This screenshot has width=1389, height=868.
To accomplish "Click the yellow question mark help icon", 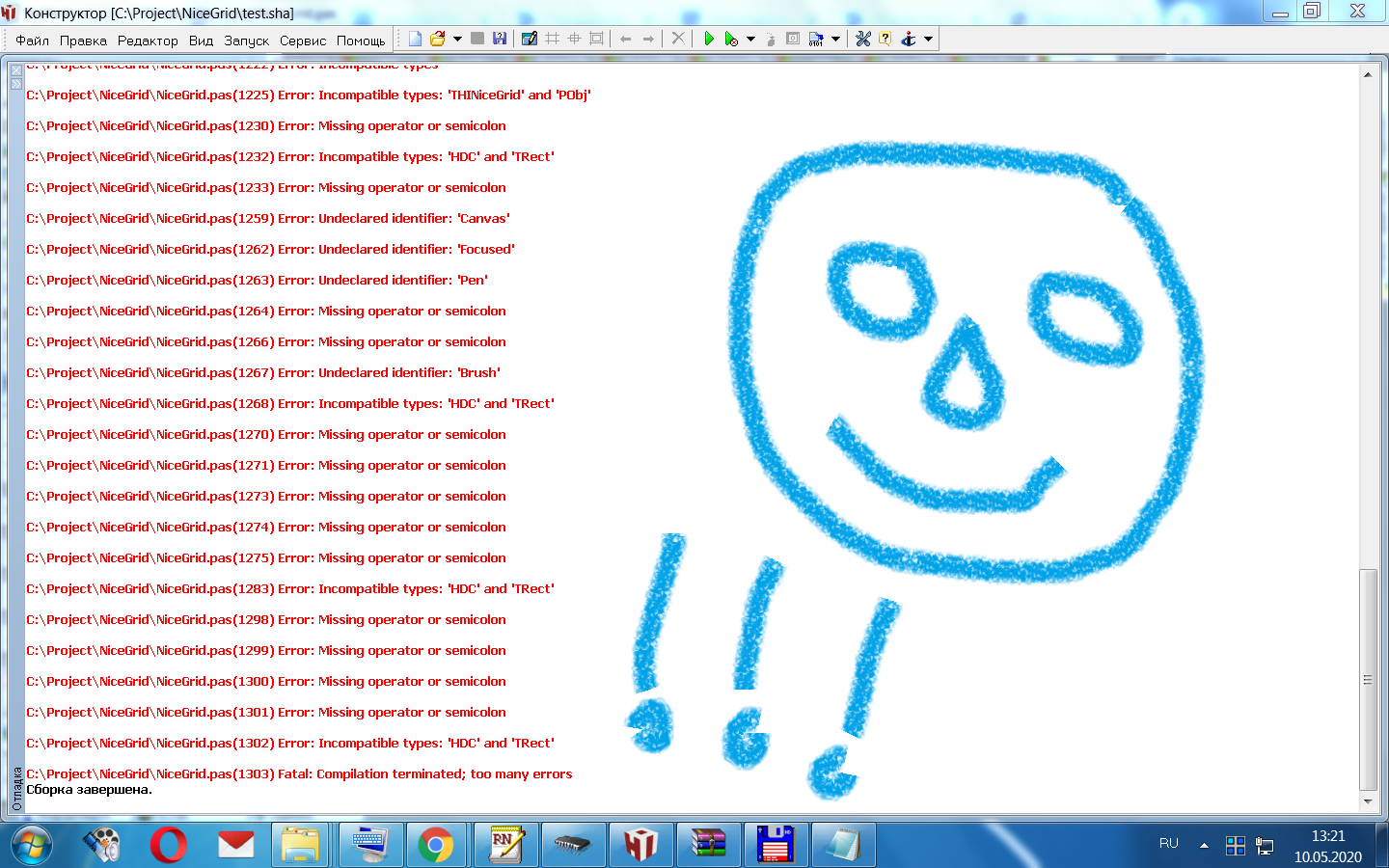I will [885, 39].
